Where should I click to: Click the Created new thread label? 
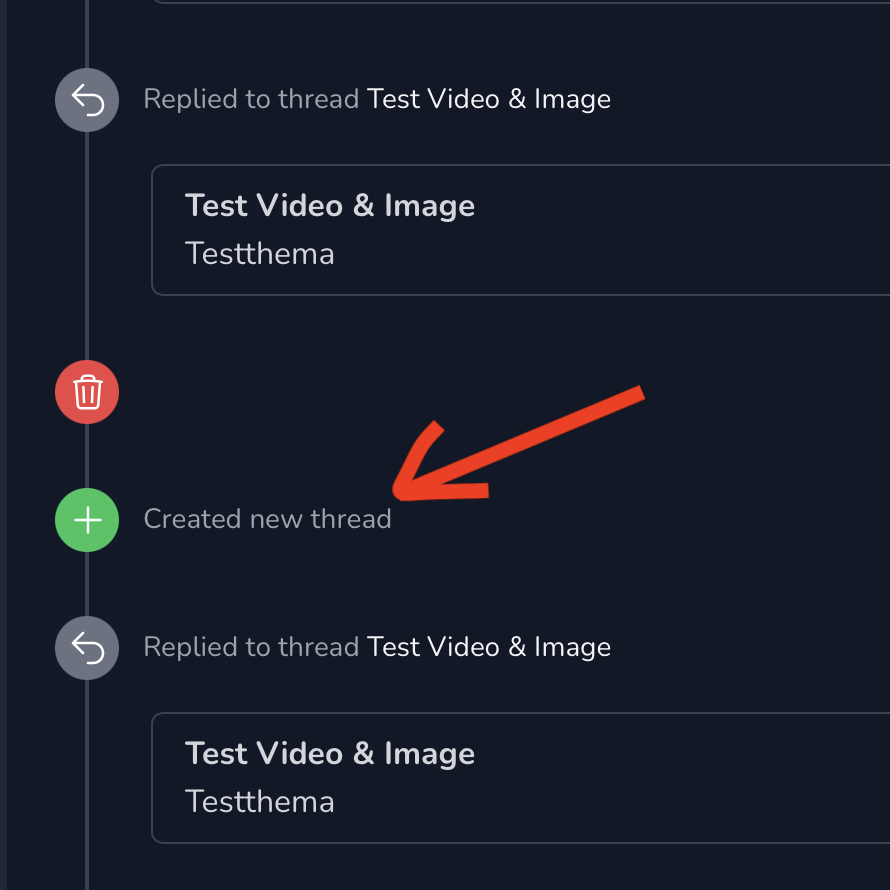[267, 519]
